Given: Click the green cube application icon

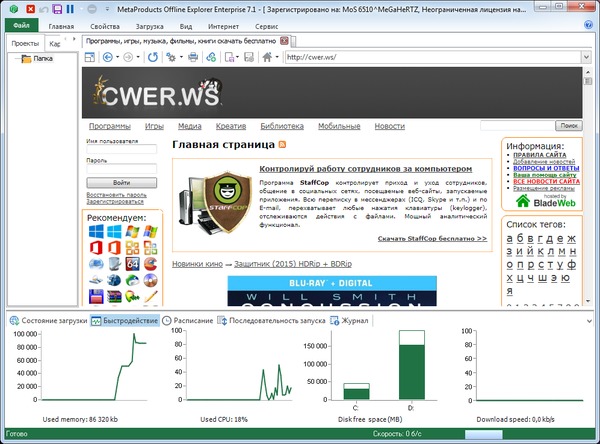Looking at the screenshot, I should [x=14, y=9].
